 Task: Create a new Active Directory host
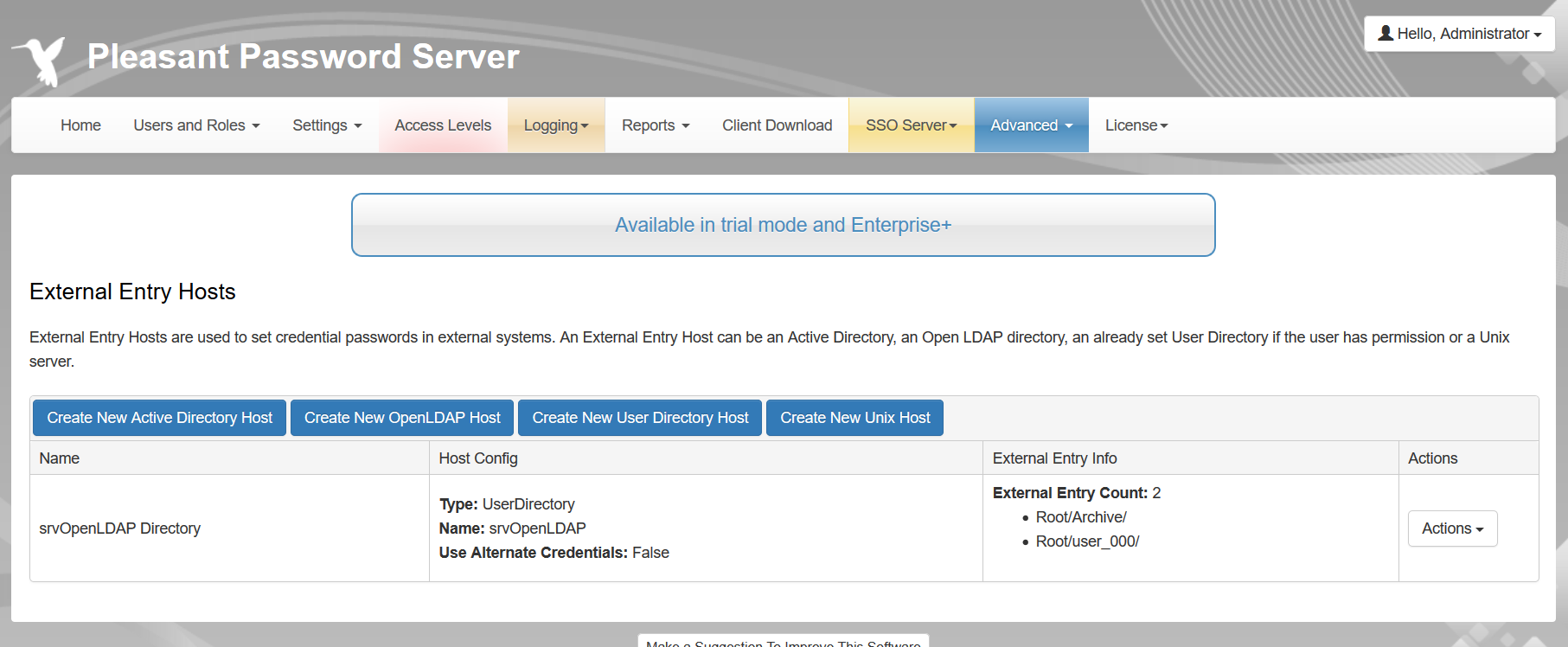coord(159,418)
